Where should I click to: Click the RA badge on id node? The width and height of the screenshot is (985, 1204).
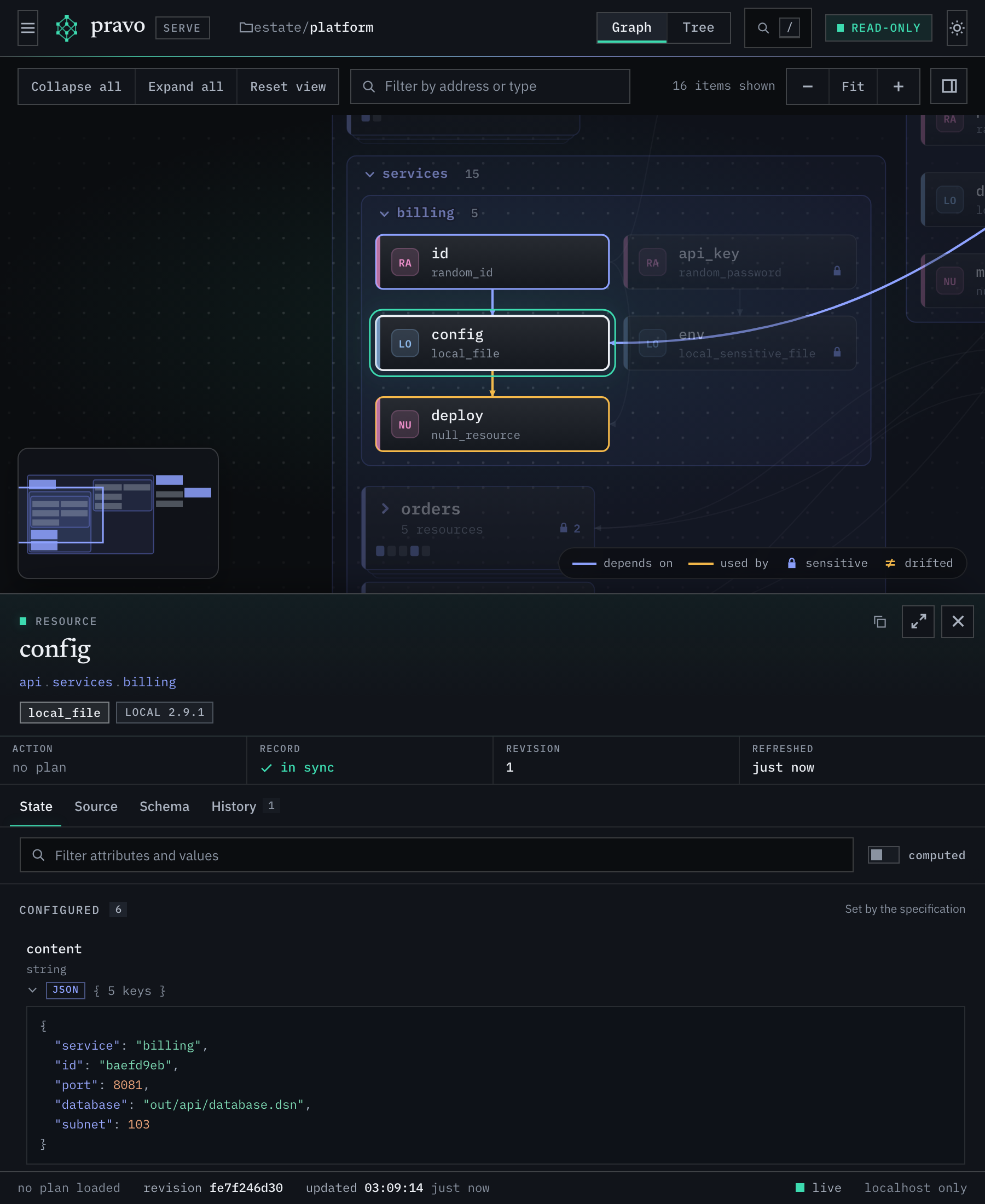click(x=405, y=263)
